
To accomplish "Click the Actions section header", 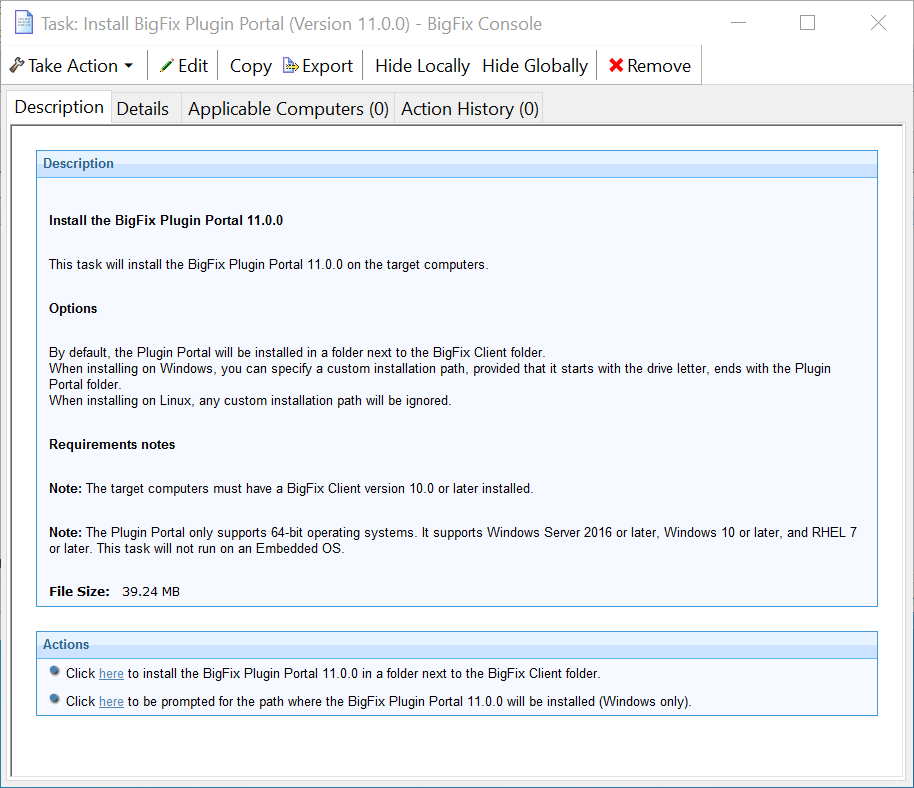I will point(456,645).
